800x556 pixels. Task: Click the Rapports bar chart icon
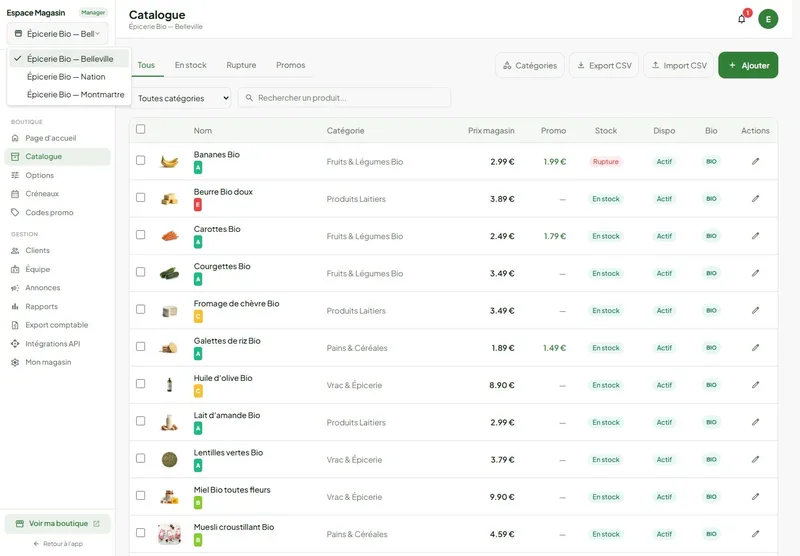tap(15, 307)
